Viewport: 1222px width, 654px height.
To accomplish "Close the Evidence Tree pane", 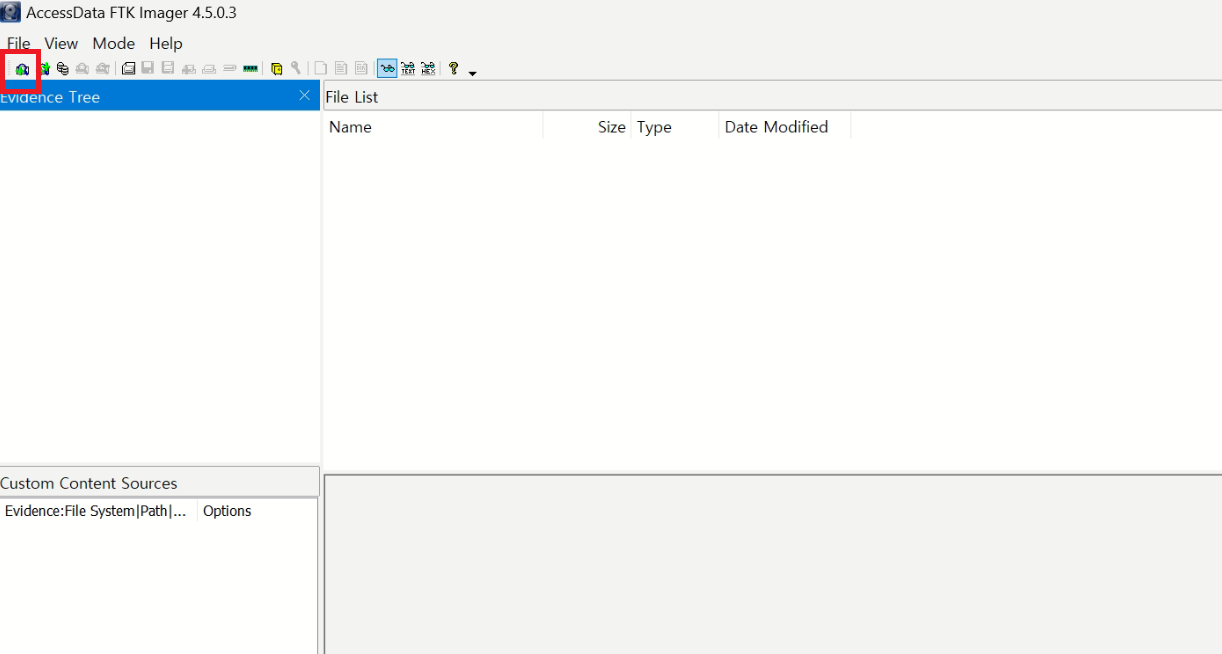I will coord(305,95).
